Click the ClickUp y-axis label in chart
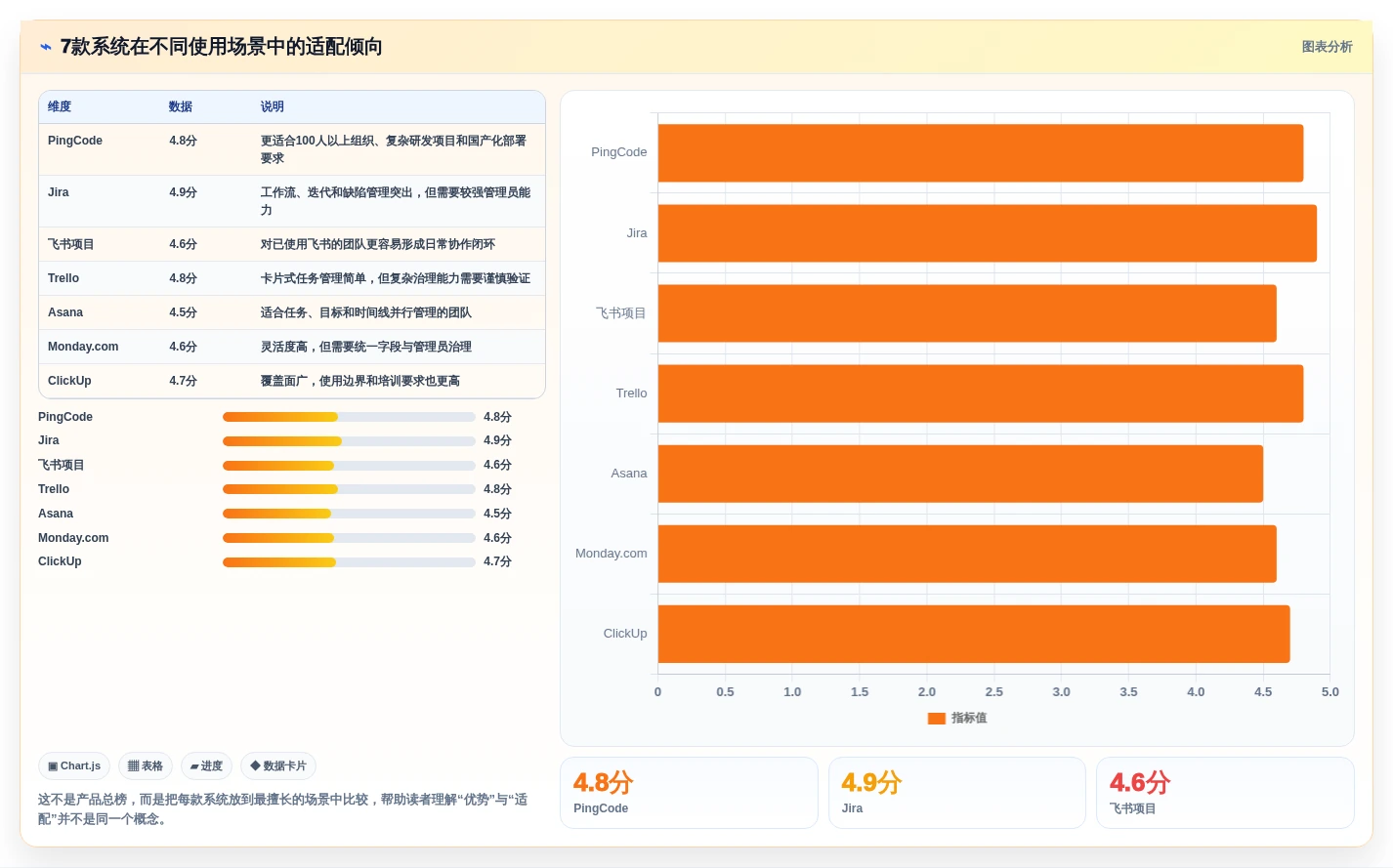 click(625, 634)
